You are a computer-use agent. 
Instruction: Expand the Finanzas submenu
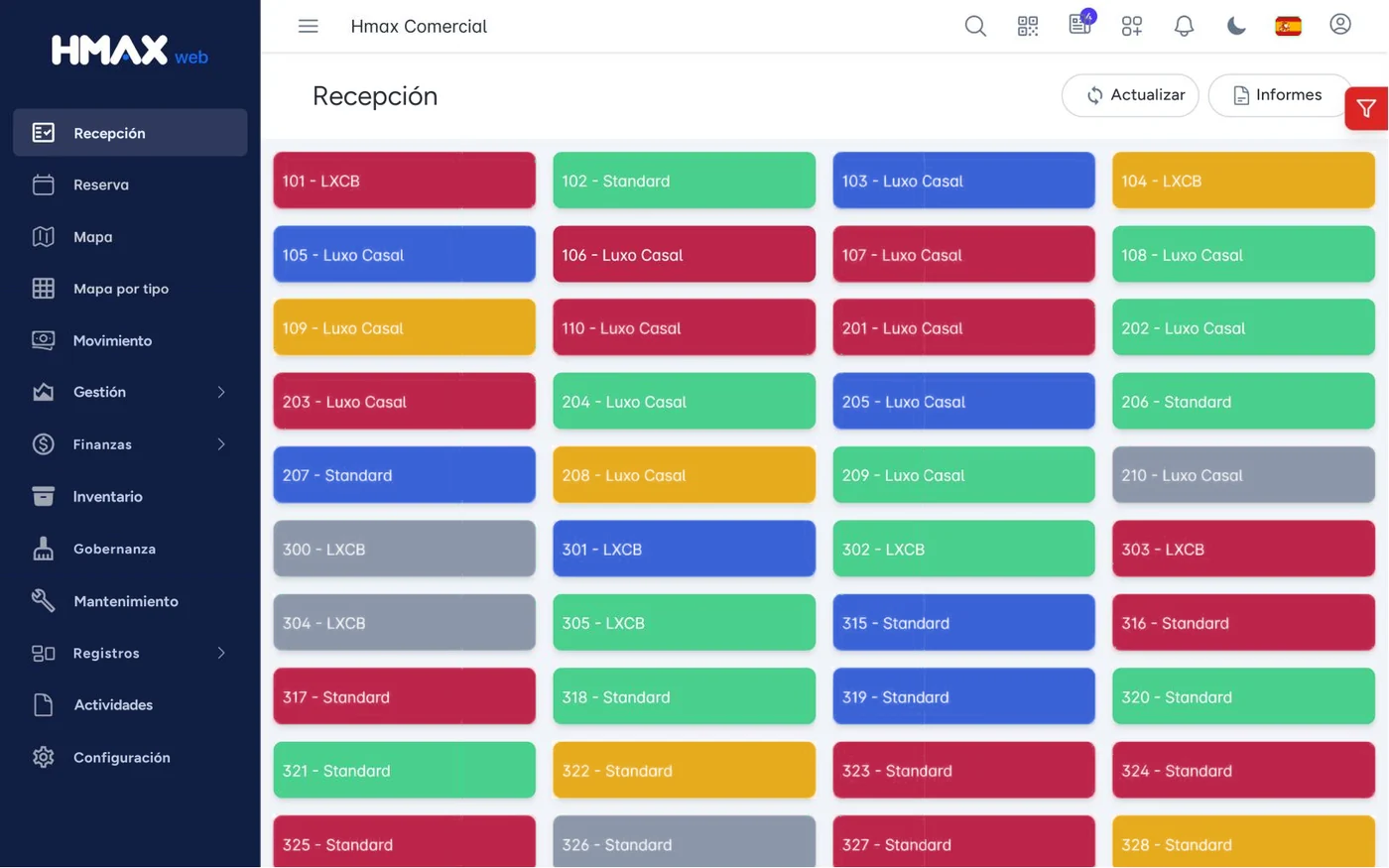tap(130, 444)
